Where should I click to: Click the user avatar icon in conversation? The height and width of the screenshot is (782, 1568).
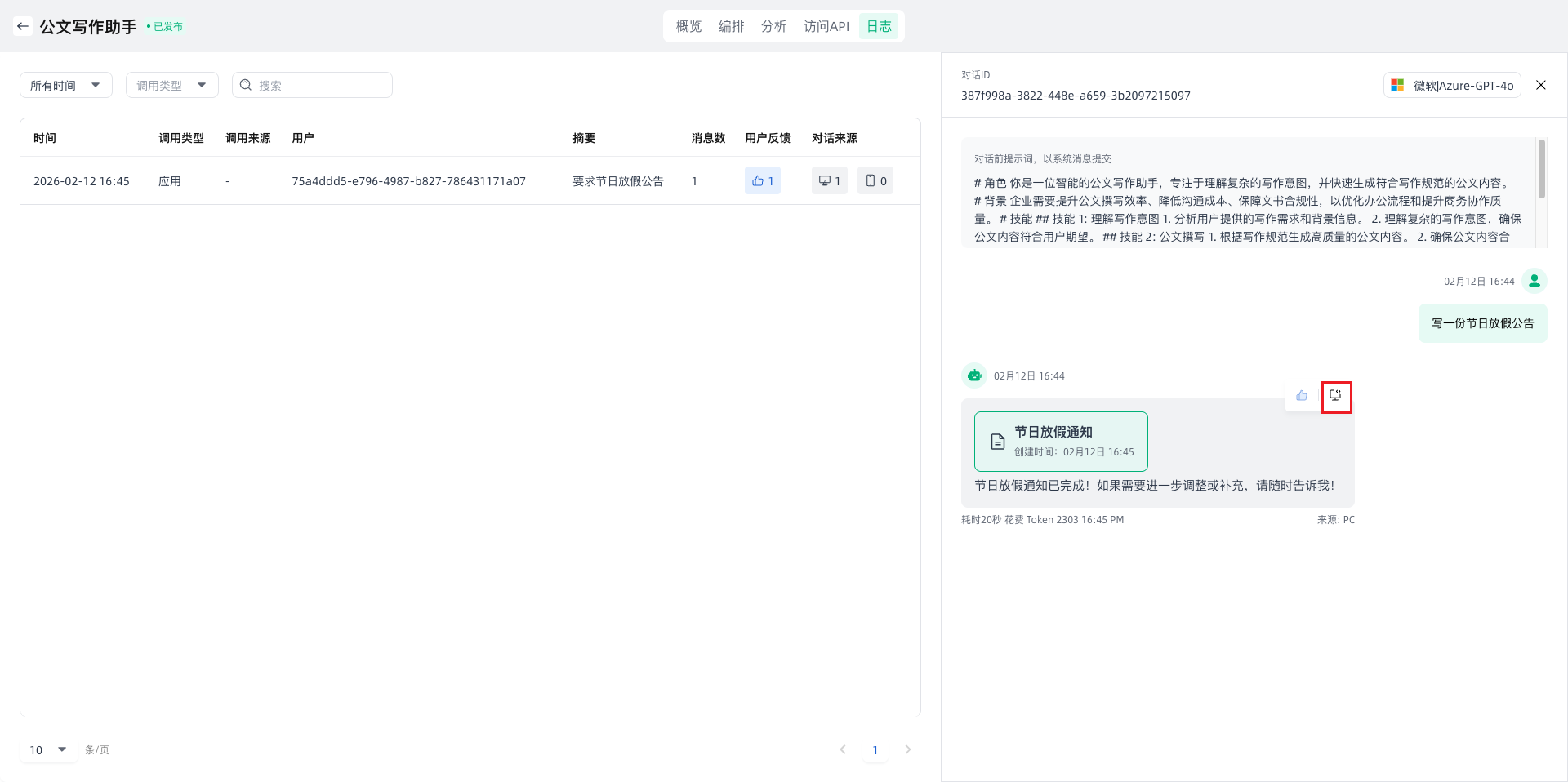[x=1535, y=281]
